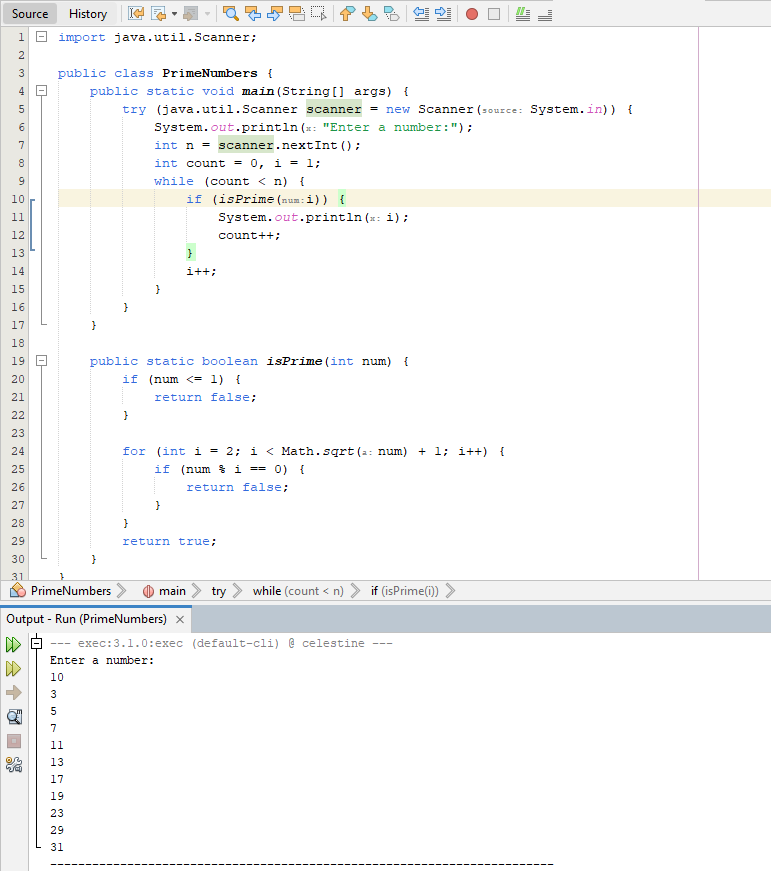Re-run with different parameters yellow arrows icon

click(14, 668)
